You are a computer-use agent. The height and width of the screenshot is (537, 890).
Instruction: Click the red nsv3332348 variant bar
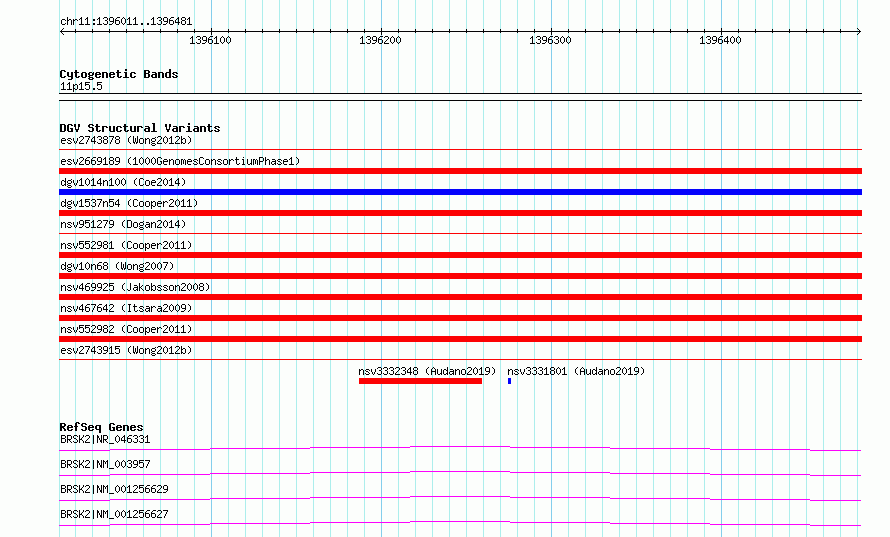coord(421,381)
